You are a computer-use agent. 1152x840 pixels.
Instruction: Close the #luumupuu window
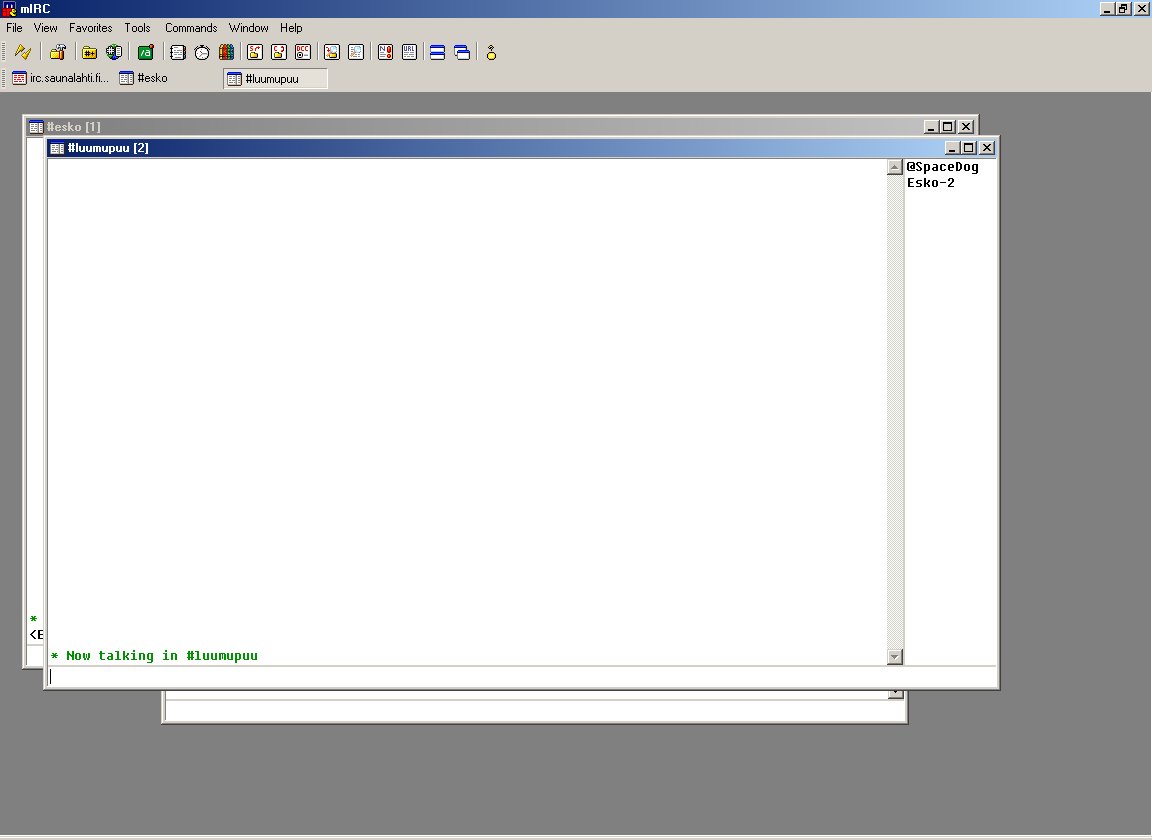pyautogui.click(x=987, y=148)
